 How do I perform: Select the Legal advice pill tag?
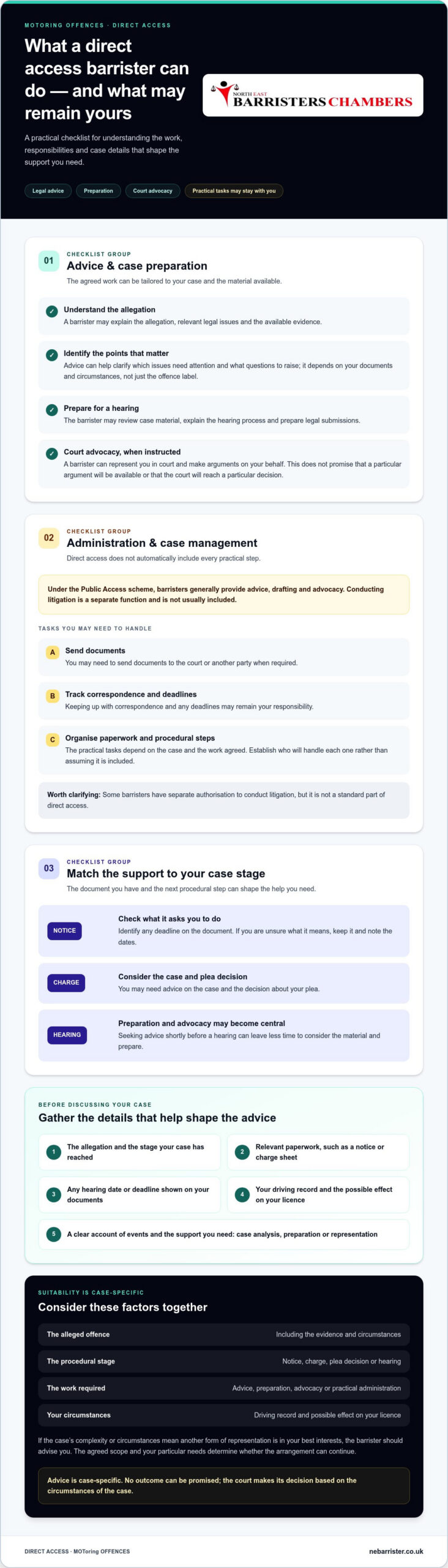tap(48, 191)
